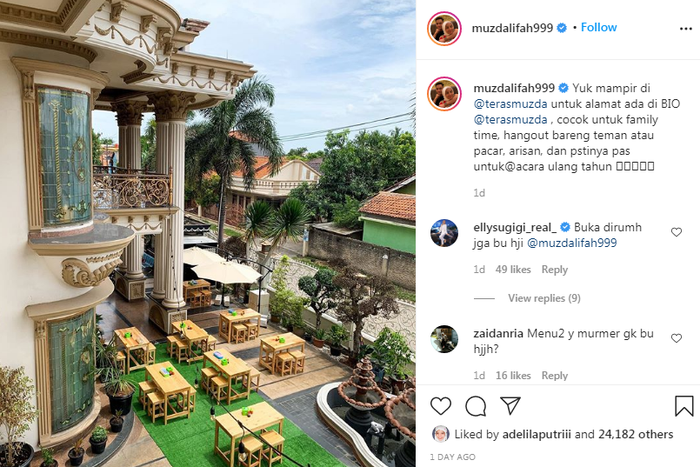Like the post with the heart icon

coord(441,406)
